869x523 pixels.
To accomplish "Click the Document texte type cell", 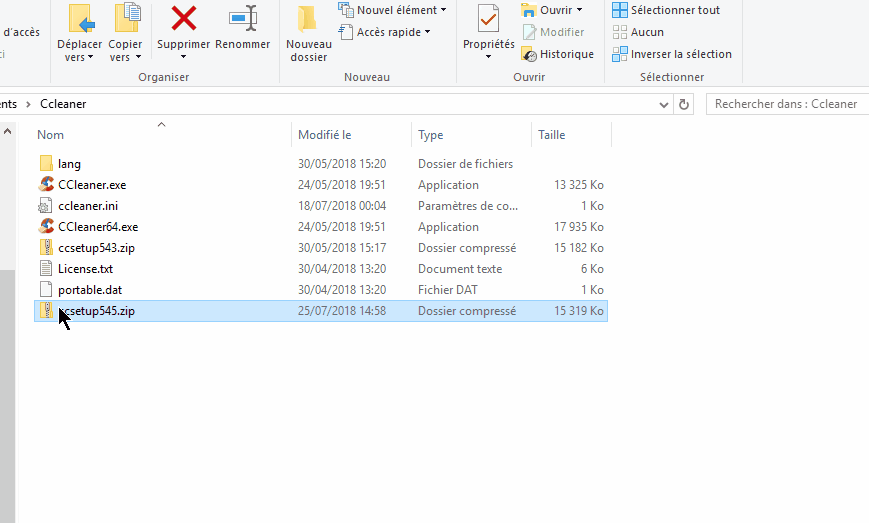I will tap(460, 269).
